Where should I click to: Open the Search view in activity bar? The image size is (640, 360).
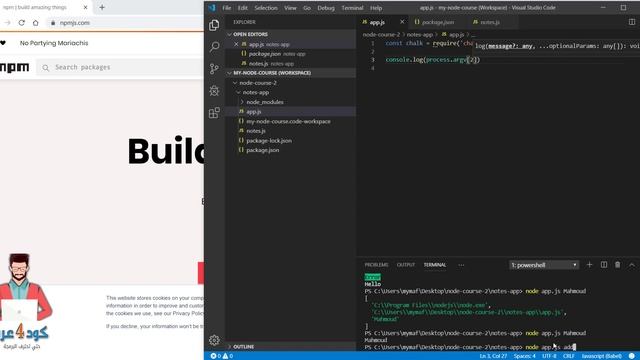tap(214, 47)
